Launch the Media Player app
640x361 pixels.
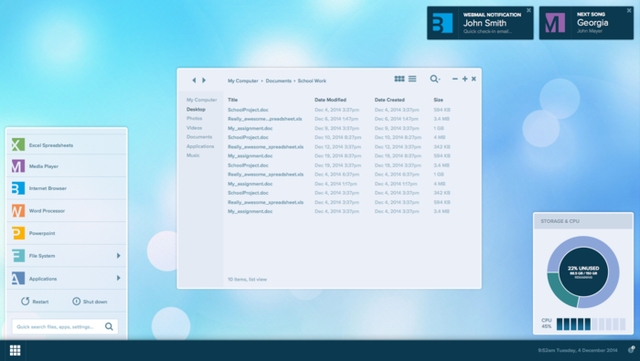(67, 166)
